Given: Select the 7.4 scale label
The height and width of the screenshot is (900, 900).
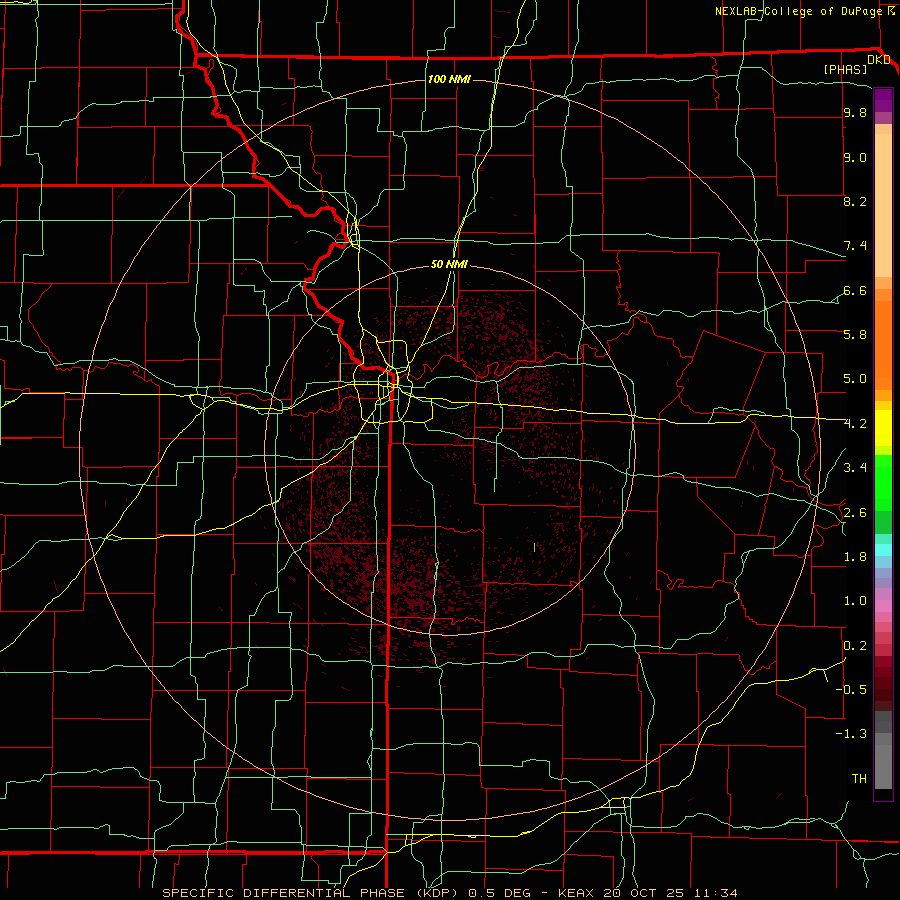Looking at the screenshot, I should (x=855, y=246).
